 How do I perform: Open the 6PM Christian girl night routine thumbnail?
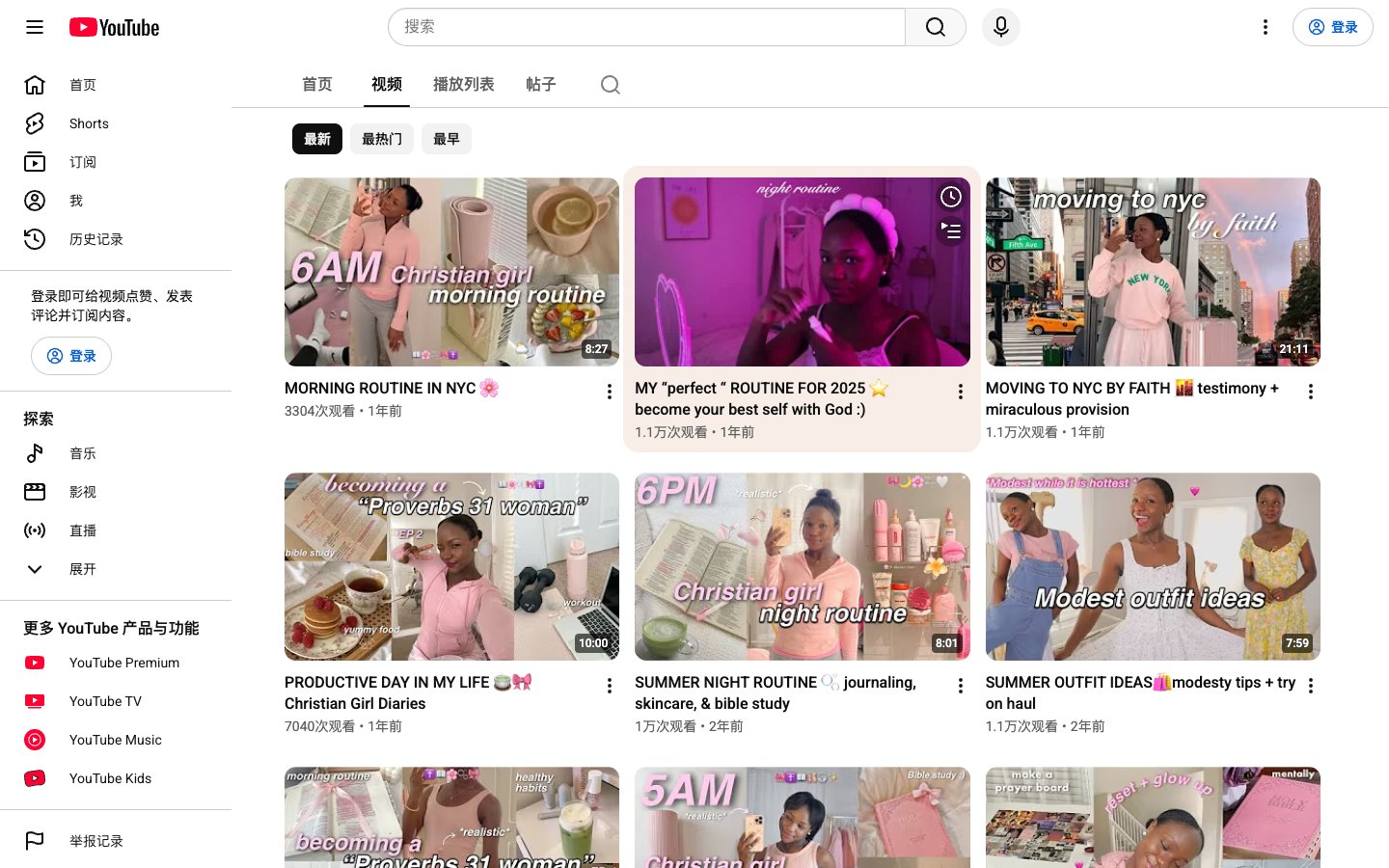803,566
